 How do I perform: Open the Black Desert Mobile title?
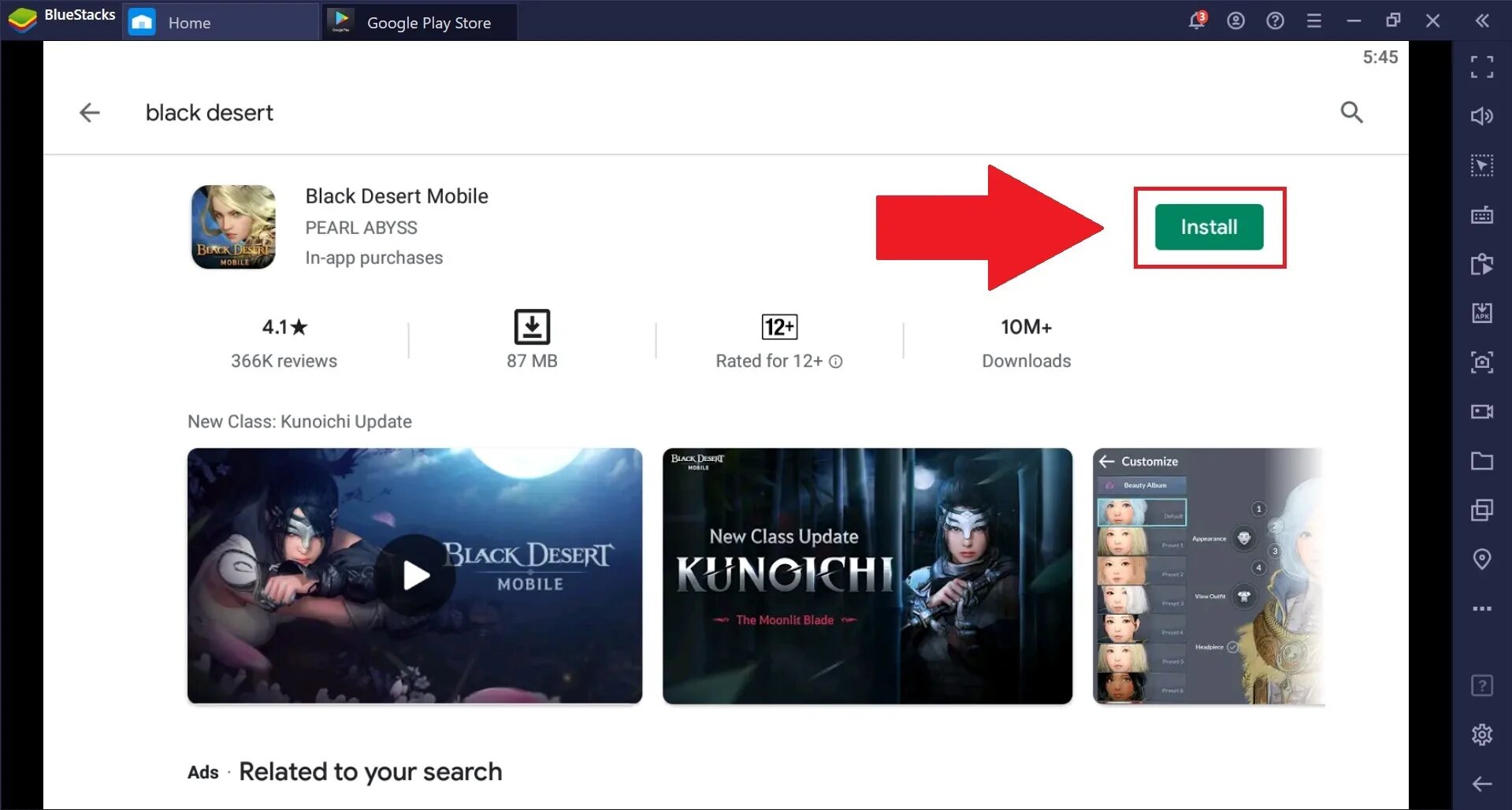(x=396, y=196)
